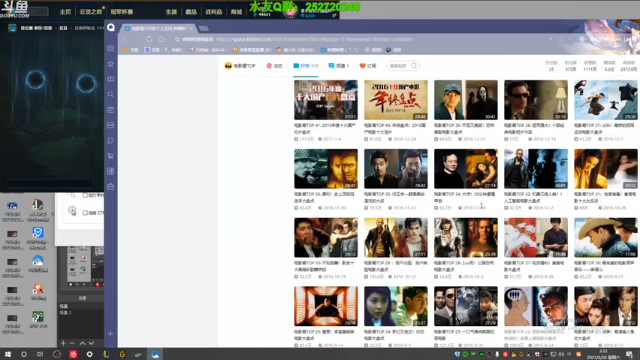Image resolution: width=640 pixels, height=360 pixels.
Task: Open the TOP 24 video thumbnail
Action: 396,306
